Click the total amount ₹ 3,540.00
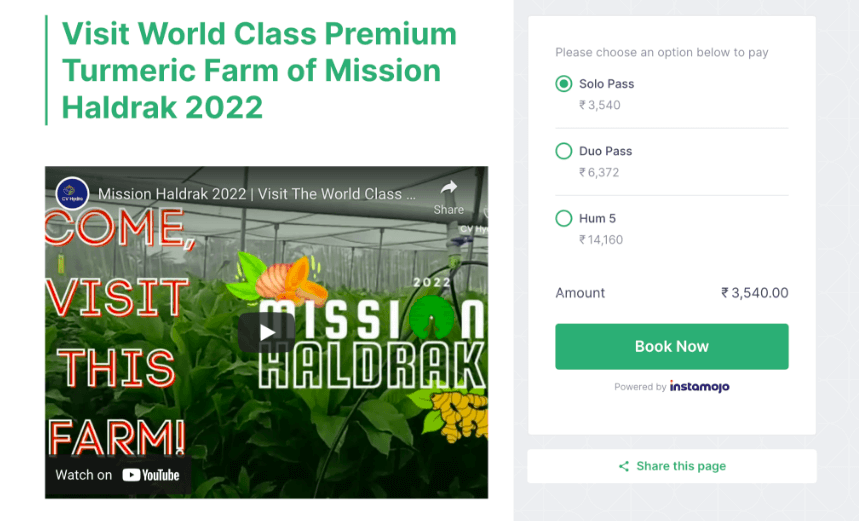The image size is (859, 521). 754,293
